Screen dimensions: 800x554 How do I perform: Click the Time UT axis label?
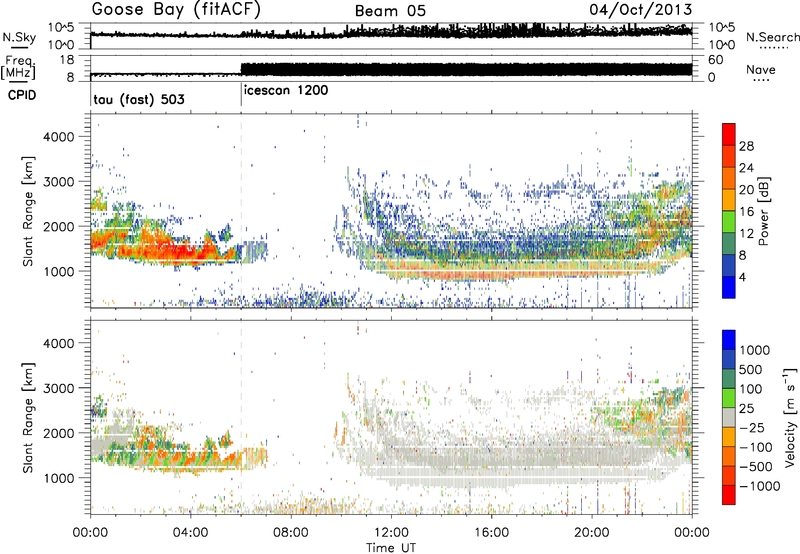point(391,548)
